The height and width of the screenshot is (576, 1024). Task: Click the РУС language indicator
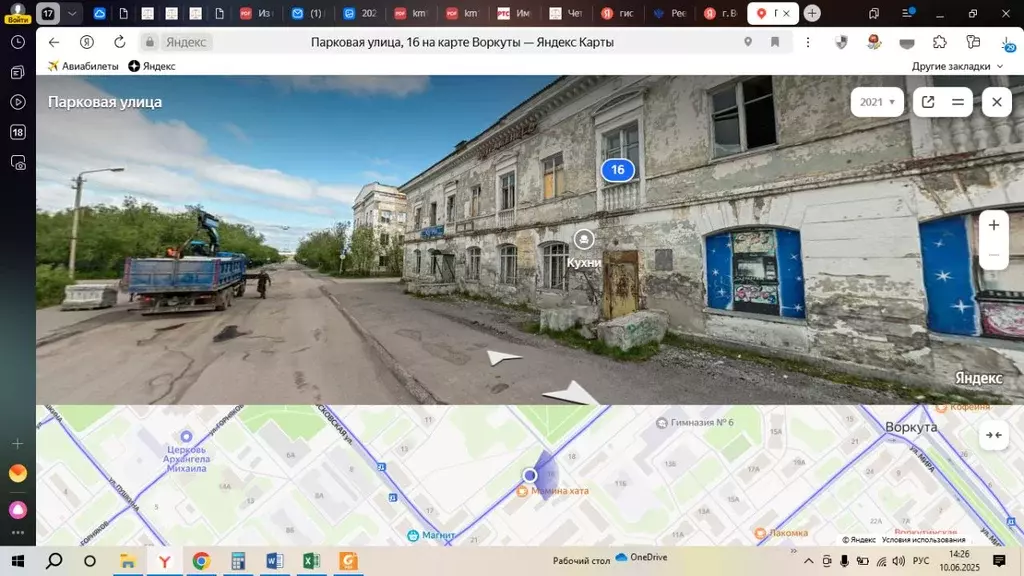[x=921, y=561]
